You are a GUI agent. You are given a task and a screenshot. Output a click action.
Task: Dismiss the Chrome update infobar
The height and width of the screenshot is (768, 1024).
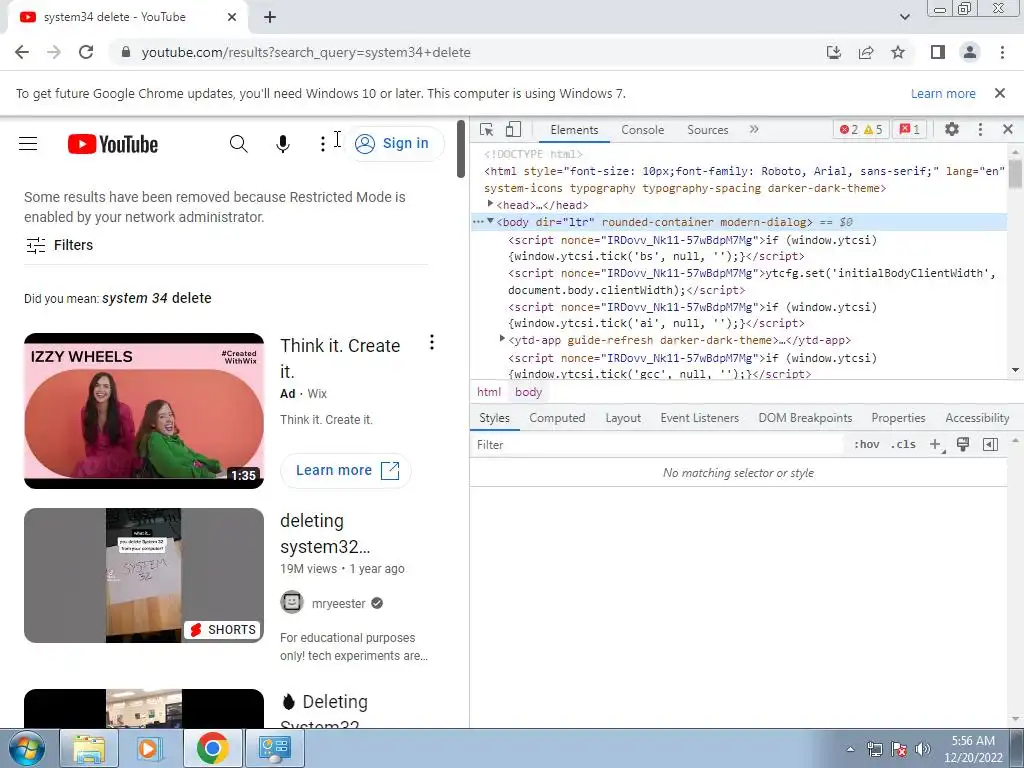pos(1000,93)
